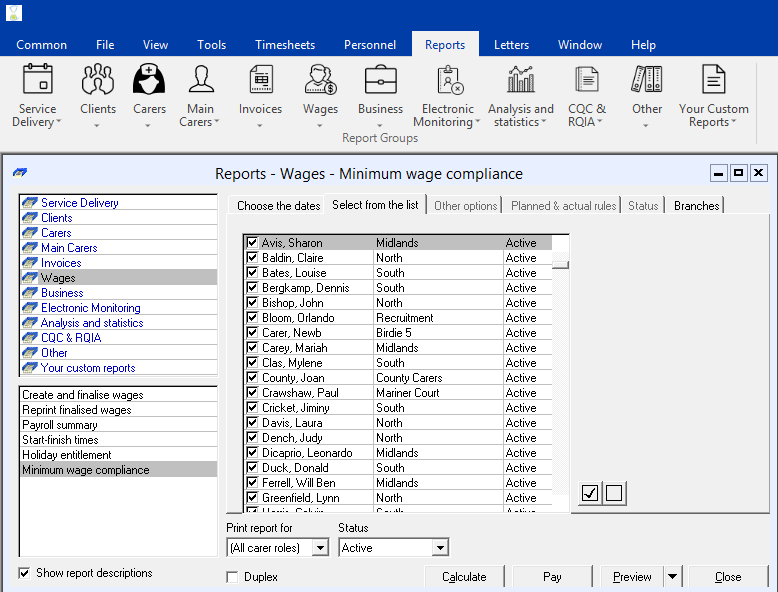Image resolution: width=778 pixels, height=592 pixels.
Task: Open the Wages ribbon icon
Action: (x=321, y=80)
